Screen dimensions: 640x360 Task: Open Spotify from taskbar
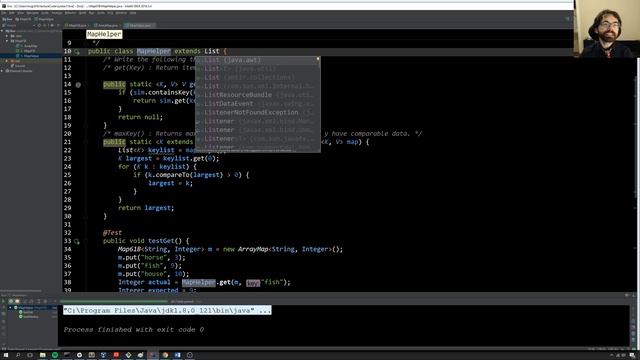pos(55,355)
